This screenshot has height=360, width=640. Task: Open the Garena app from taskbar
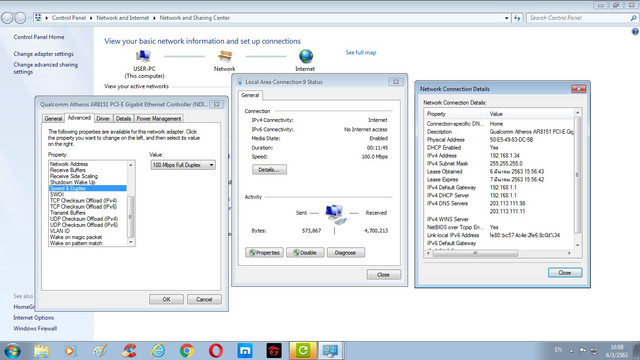coord(274,351)
